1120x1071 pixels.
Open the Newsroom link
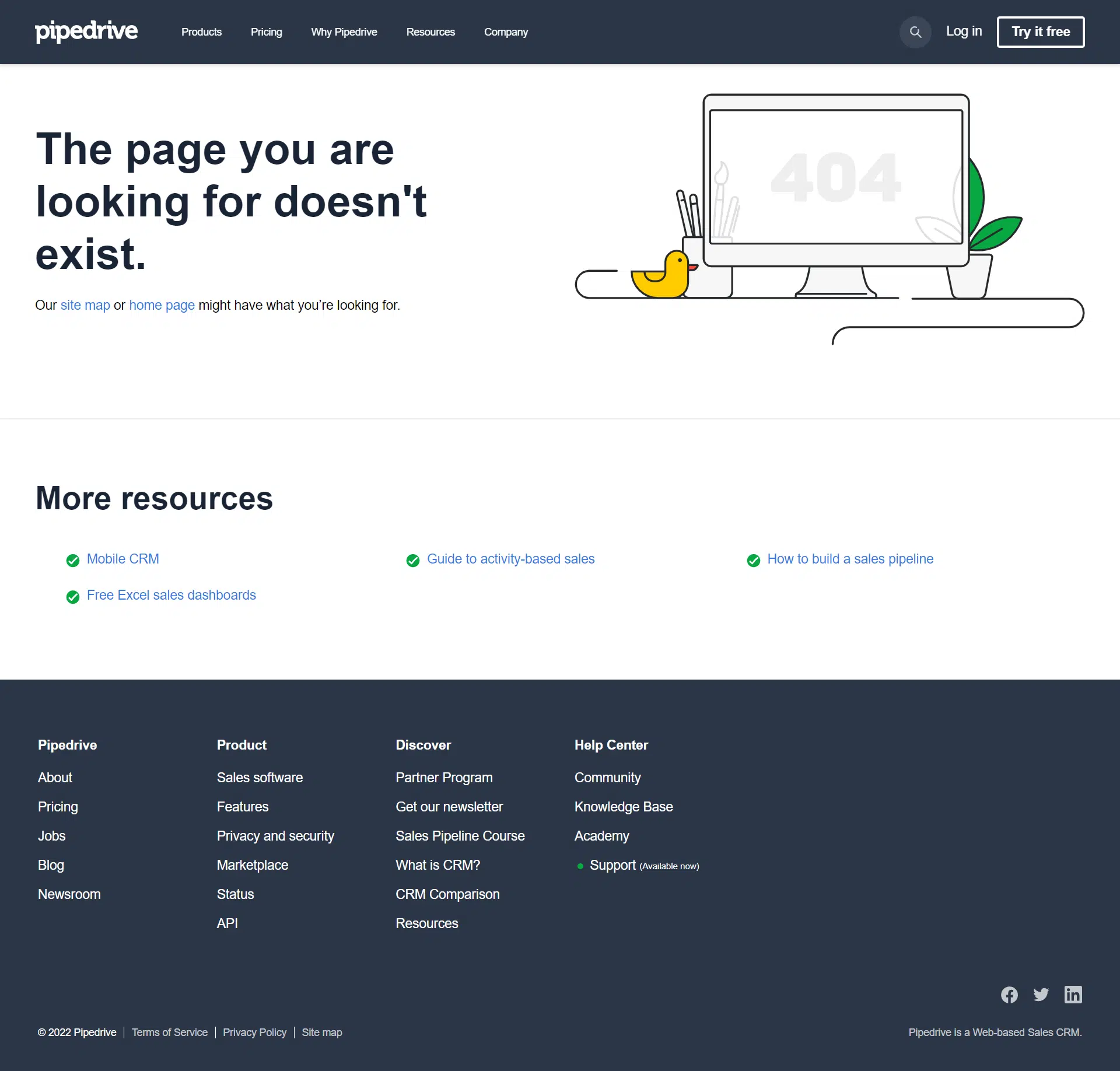pos(69,894)
